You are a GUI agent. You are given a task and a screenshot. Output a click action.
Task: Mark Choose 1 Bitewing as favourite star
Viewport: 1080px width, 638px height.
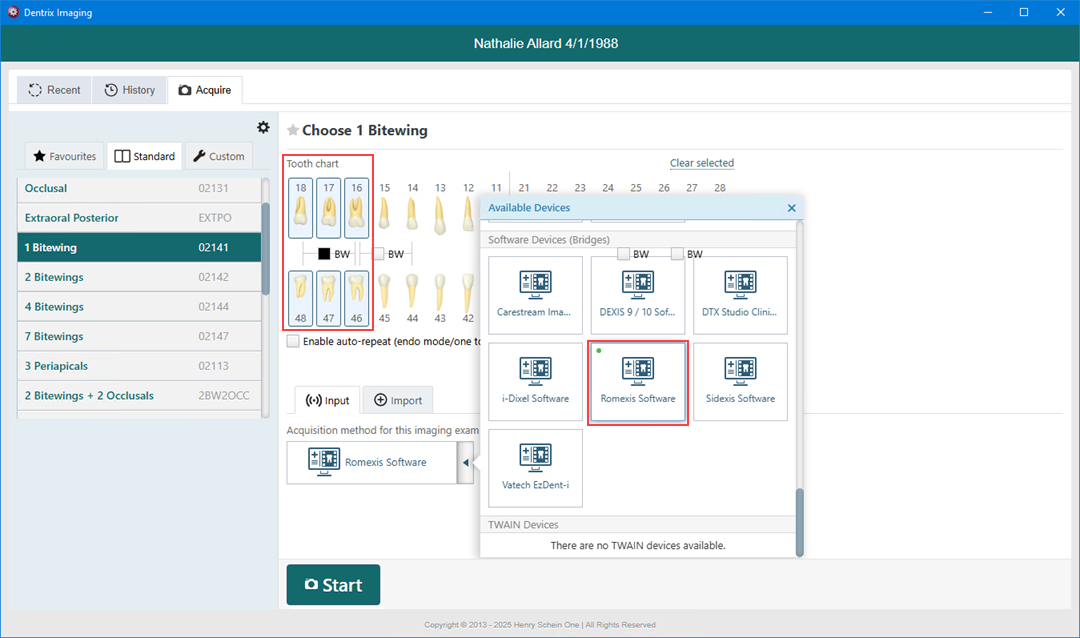point(293,130)
